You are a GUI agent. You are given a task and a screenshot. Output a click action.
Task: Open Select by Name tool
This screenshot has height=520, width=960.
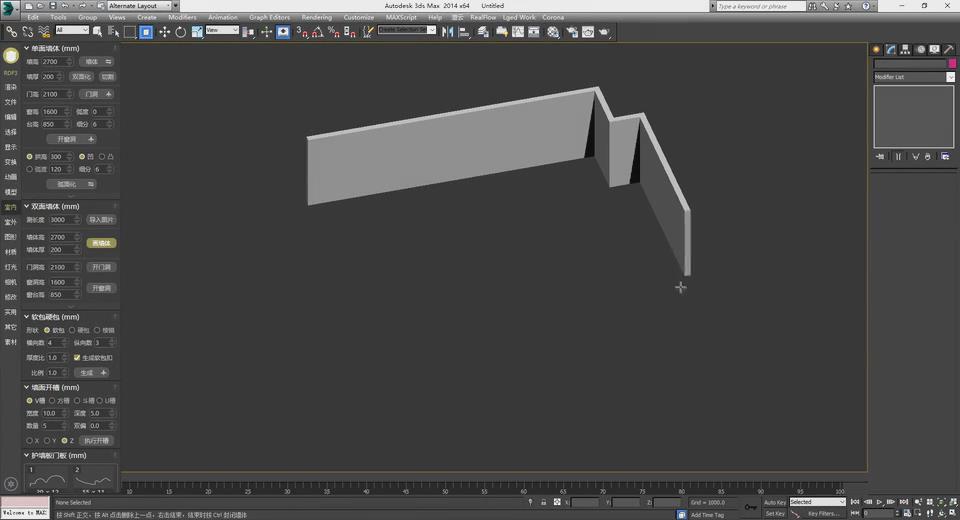[x=113, y=32]
